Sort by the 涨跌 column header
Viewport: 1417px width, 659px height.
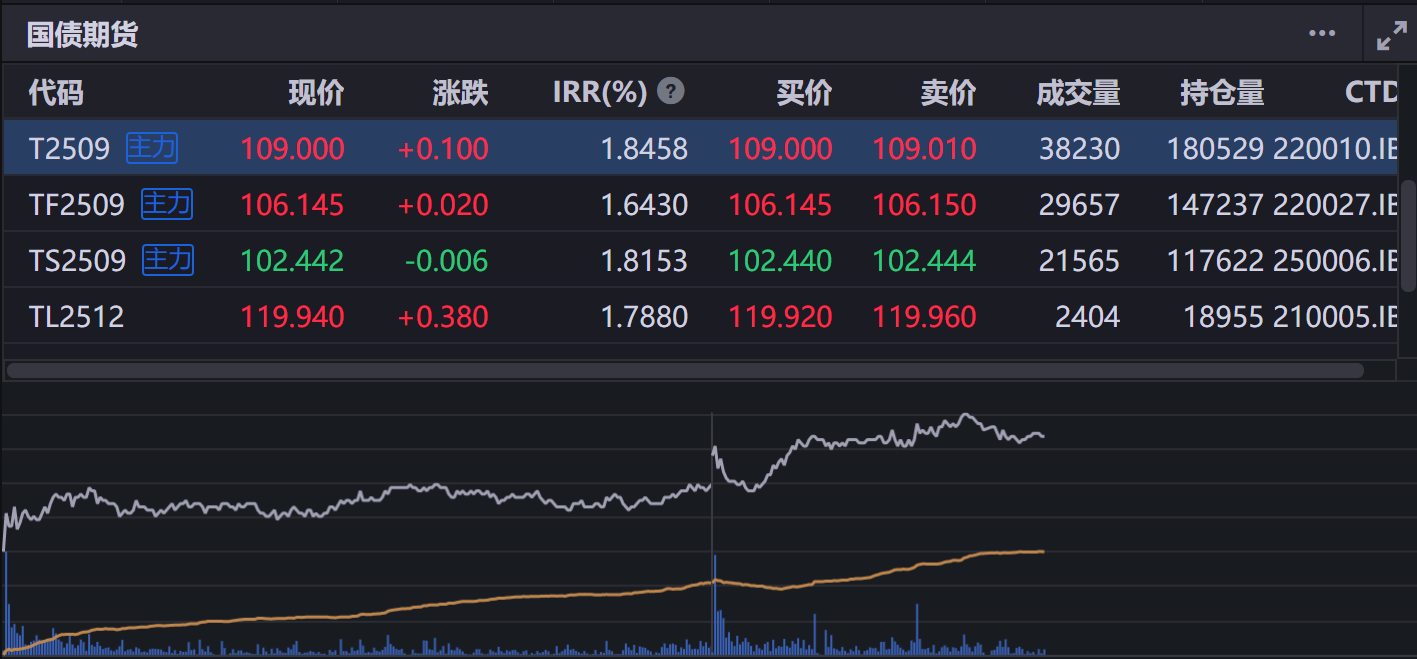pyautogui.click(x=461, y=93)
